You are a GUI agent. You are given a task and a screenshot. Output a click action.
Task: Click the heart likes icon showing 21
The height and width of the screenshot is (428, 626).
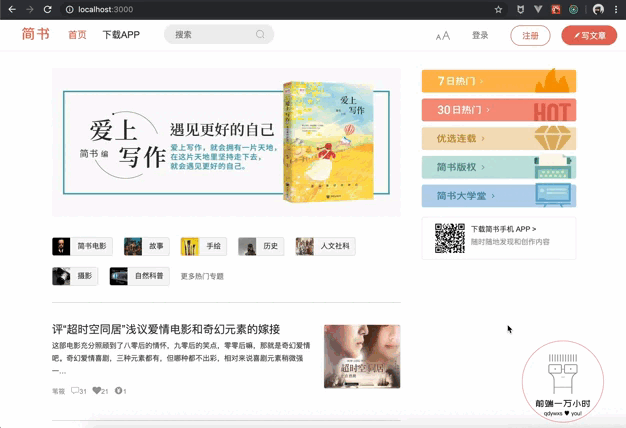click(x=97, y=390)
